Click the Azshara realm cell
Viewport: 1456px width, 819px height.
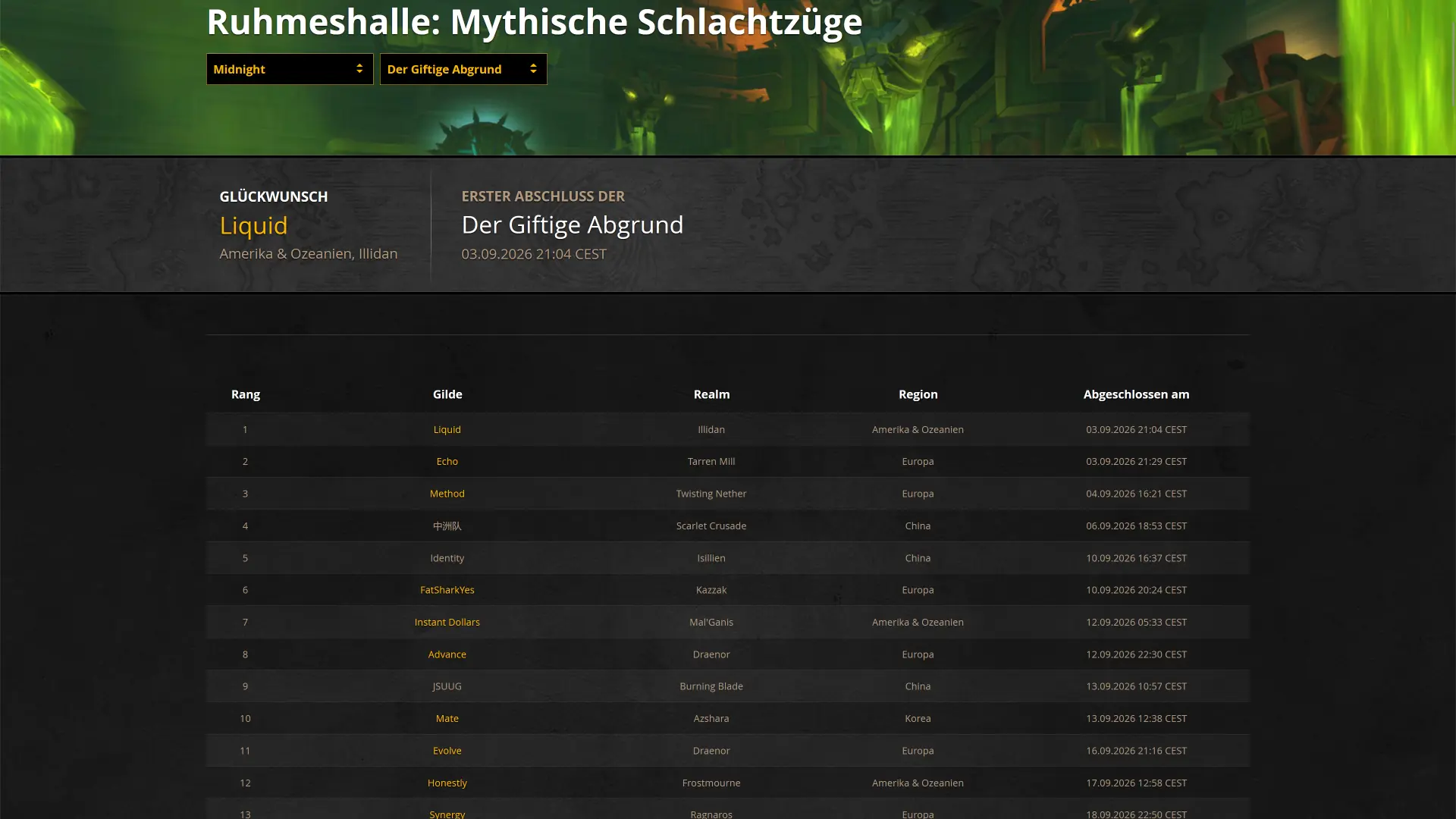711,718
